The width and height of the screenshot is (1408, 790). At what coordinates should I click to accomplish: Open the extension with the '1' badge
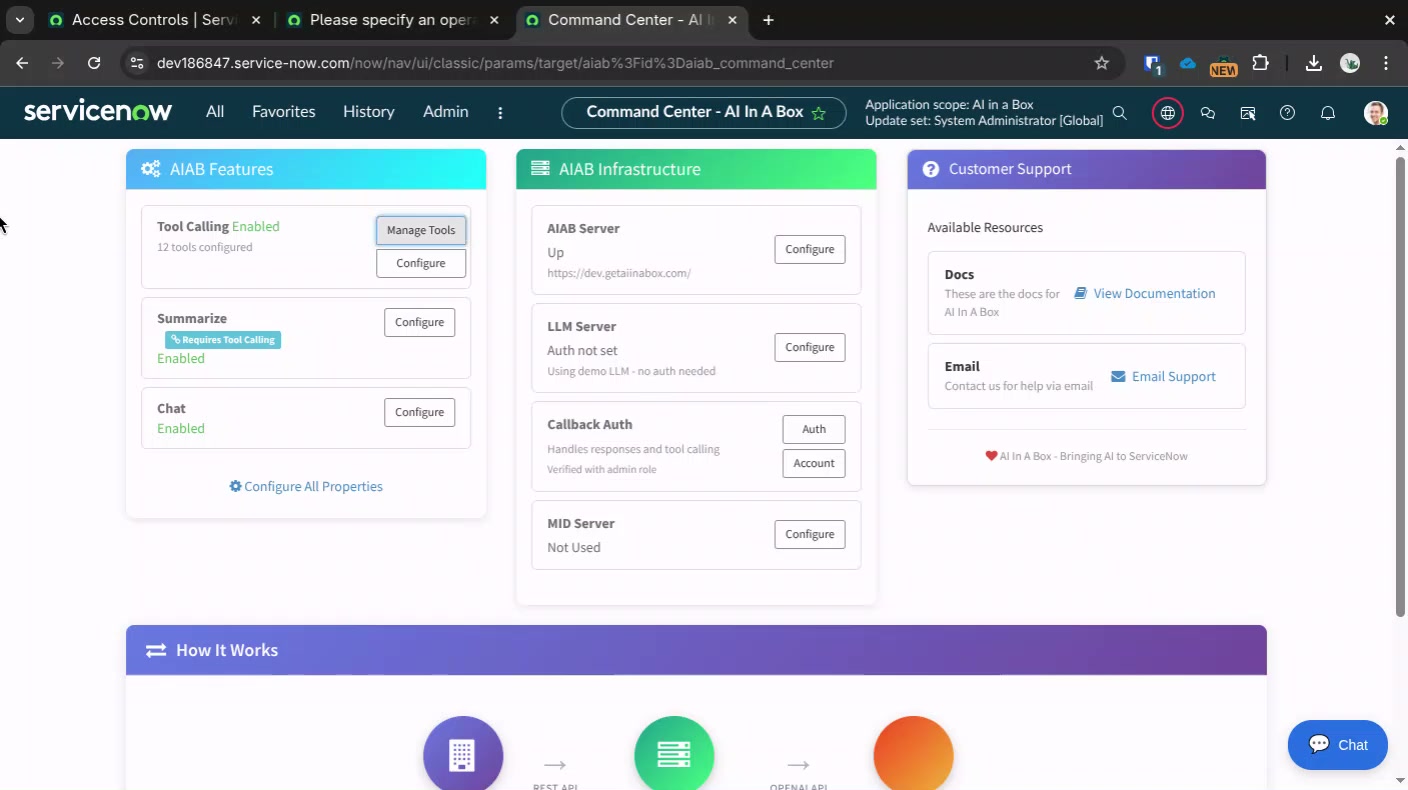click(1152, 64)
